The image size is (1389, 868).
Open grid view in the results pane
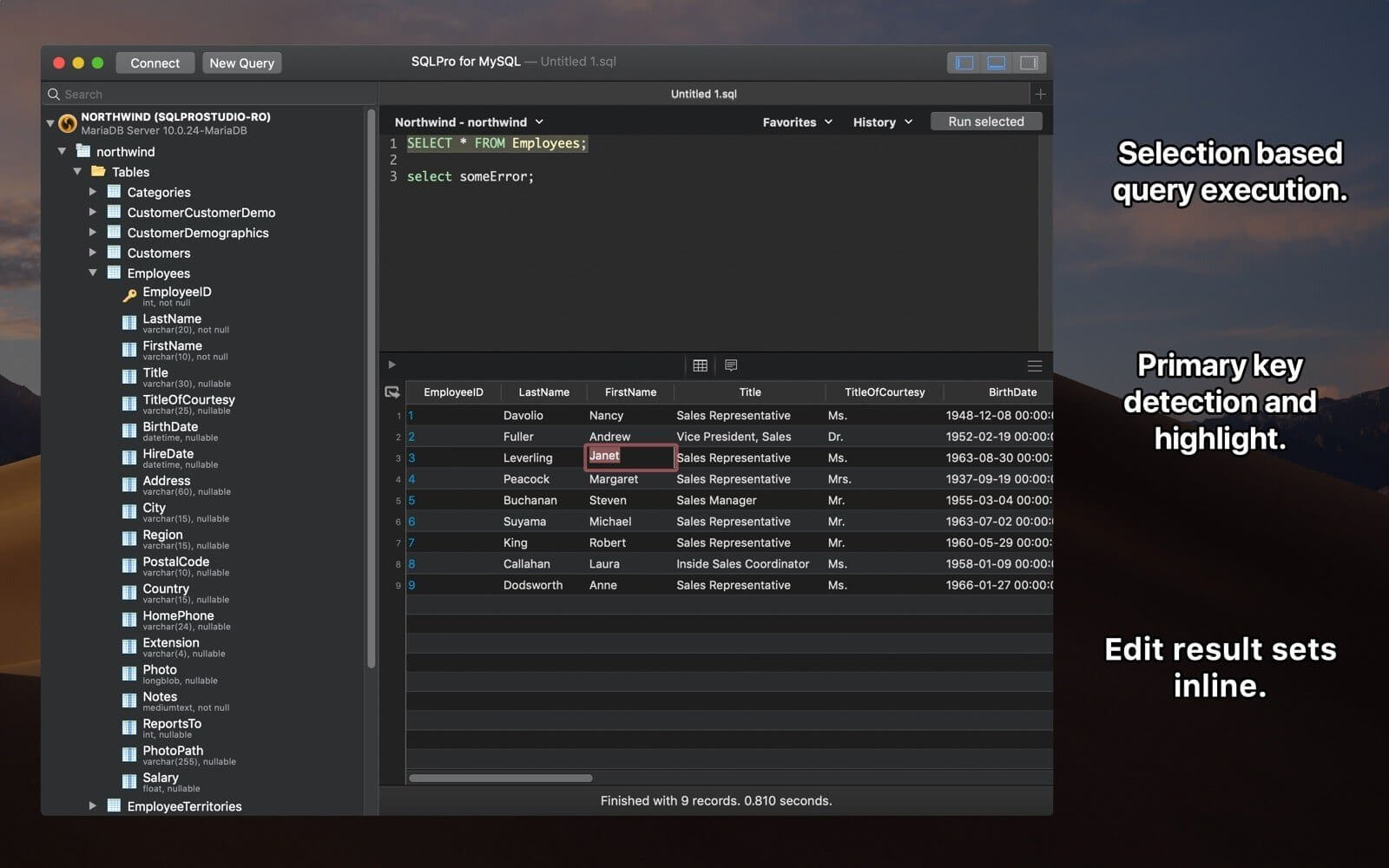[700, 365]
